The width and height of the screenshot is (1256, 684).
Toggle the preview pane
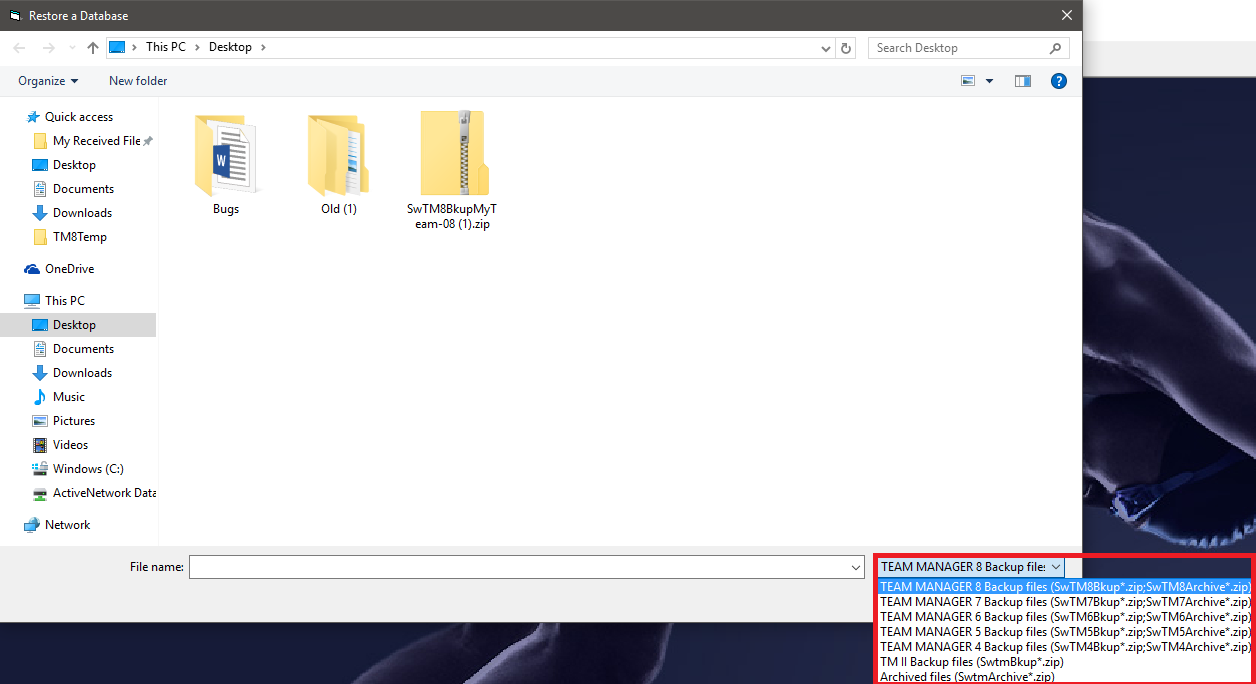(x=1022, y=81)
